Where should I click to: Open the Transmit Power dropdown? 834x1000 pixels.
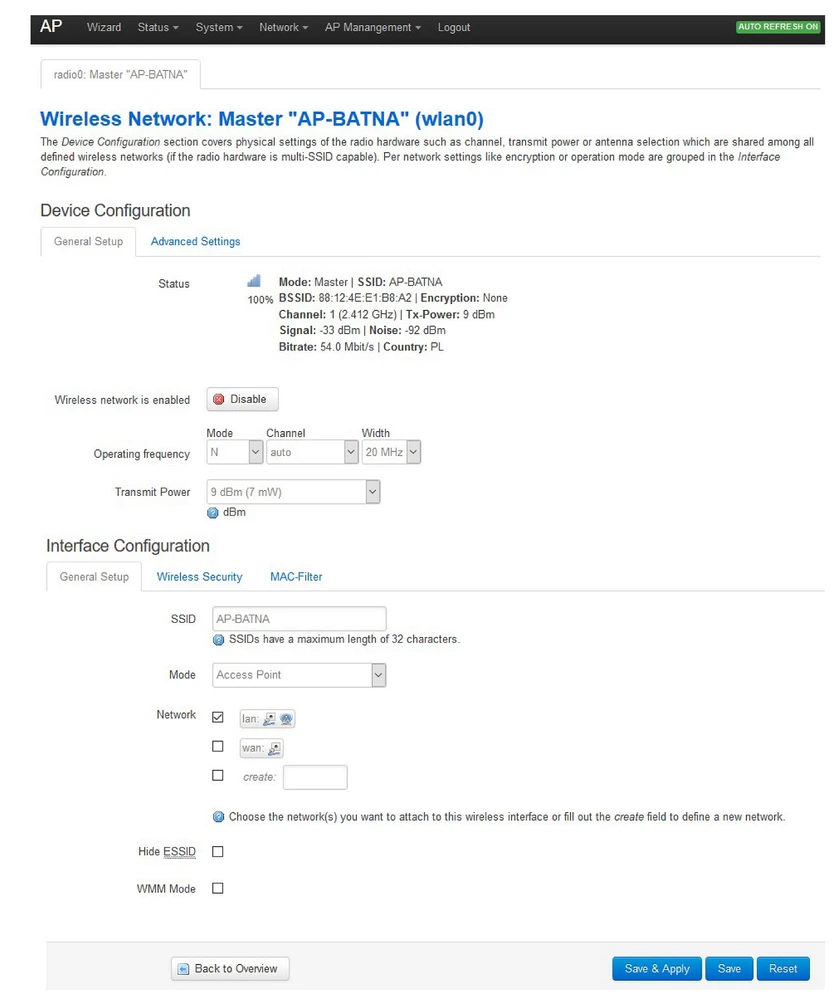tap(293, 492)
